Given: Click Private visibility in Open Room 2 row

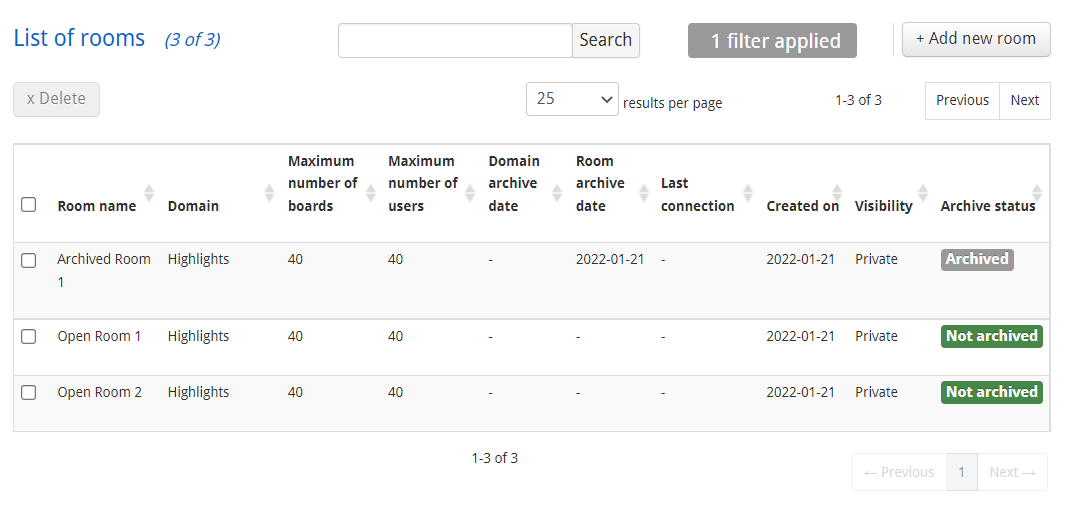Looking at the screenshot, I should [x=876, y=392].
